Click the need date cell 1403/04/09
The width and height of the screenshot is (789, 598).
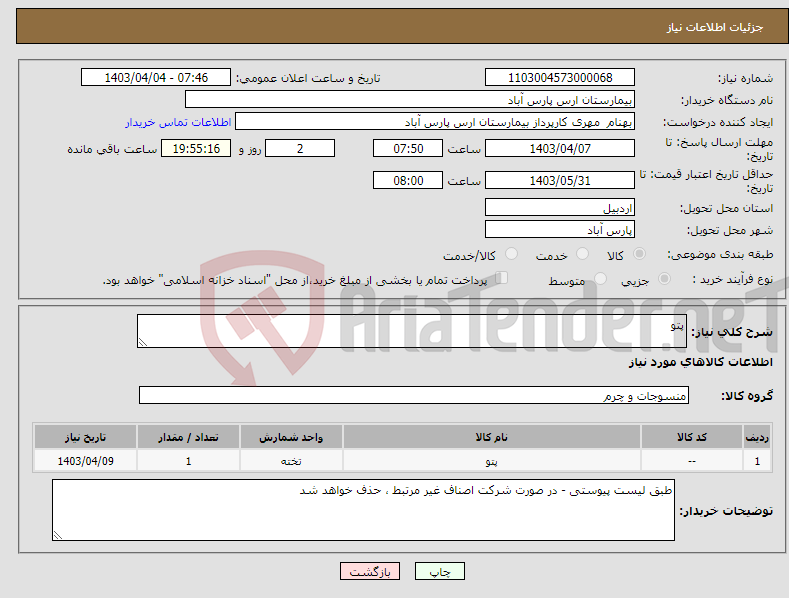pos(85,461)
